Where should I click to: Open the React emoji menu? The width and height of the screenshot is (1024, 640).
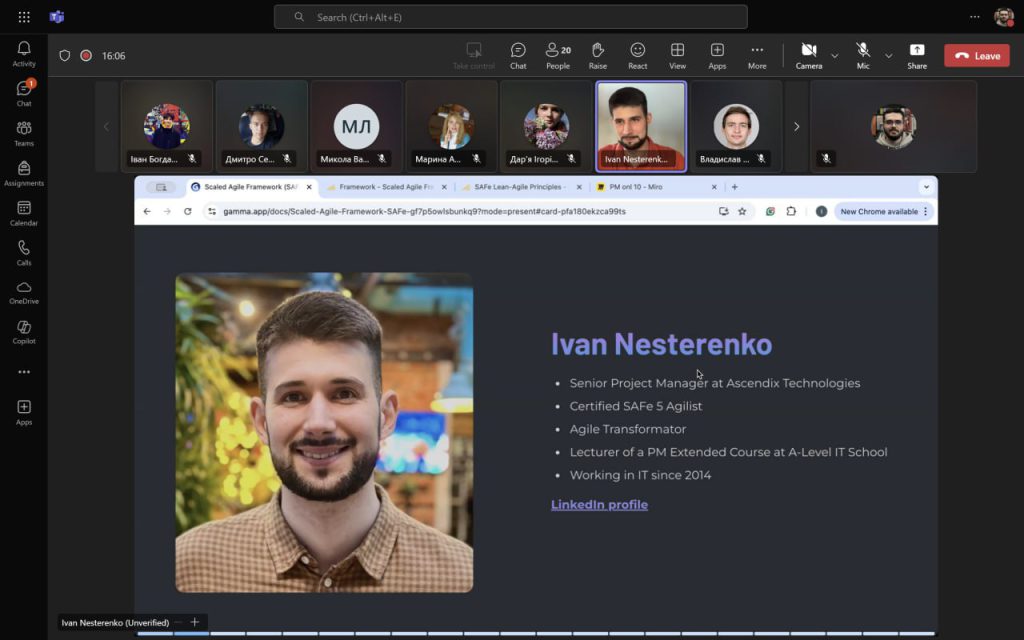click(x=637, y=55)
